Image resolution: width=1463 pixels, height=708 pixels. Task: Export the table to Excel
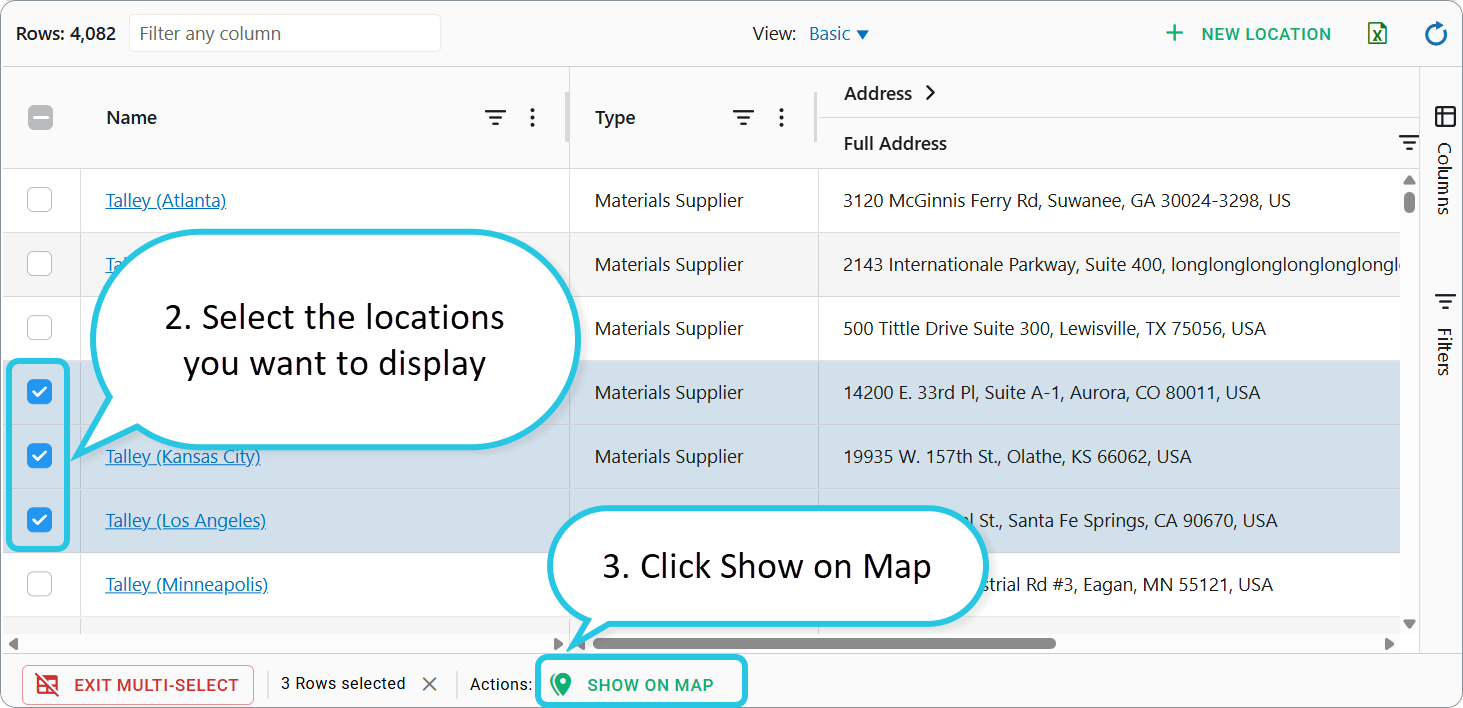point(1378,34)
